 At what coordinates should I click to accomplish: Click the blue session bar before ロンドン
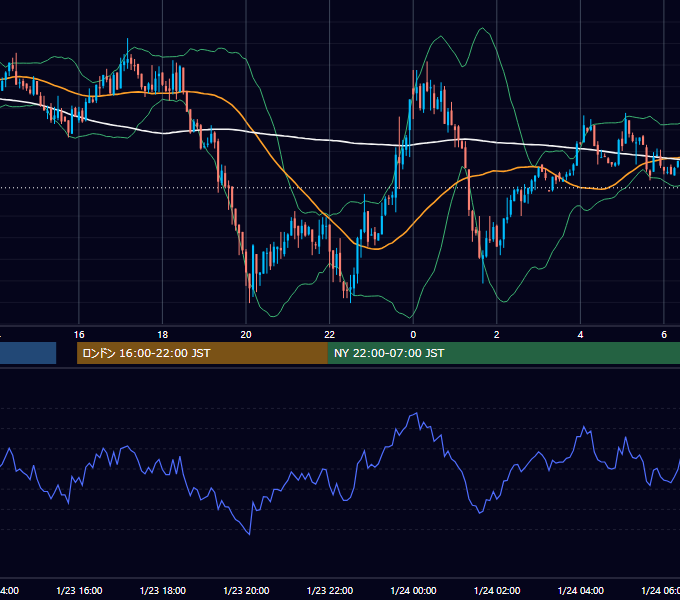coord(28,353)
